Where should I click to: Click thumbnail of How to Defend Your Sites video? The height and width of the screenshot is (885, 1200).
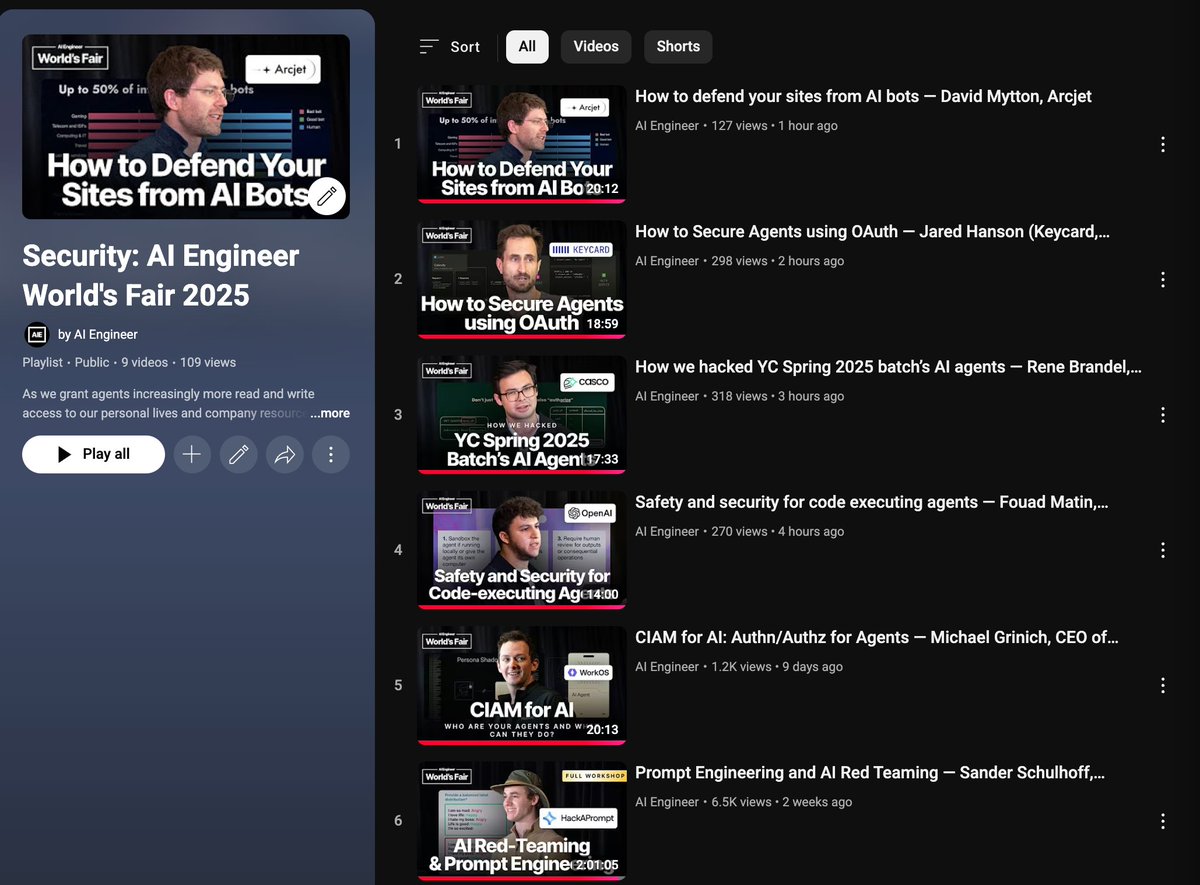(522, 144)
